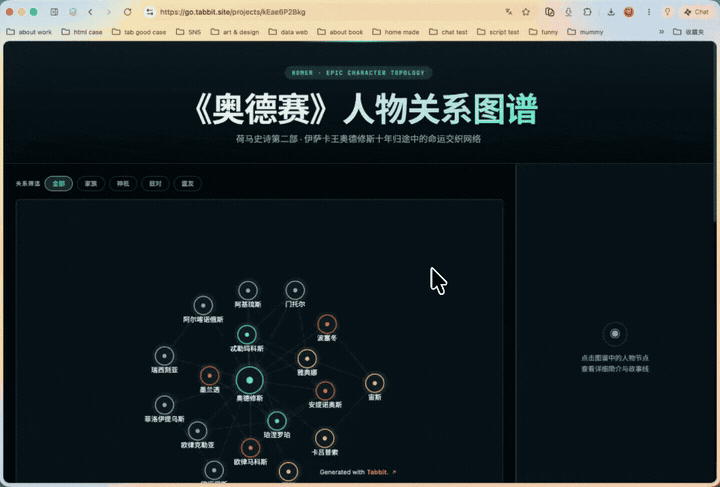Screen dimensions: 720x487
Task: Click the toolbar icon left of the extensions puzzle
Action: click(568, 12)
